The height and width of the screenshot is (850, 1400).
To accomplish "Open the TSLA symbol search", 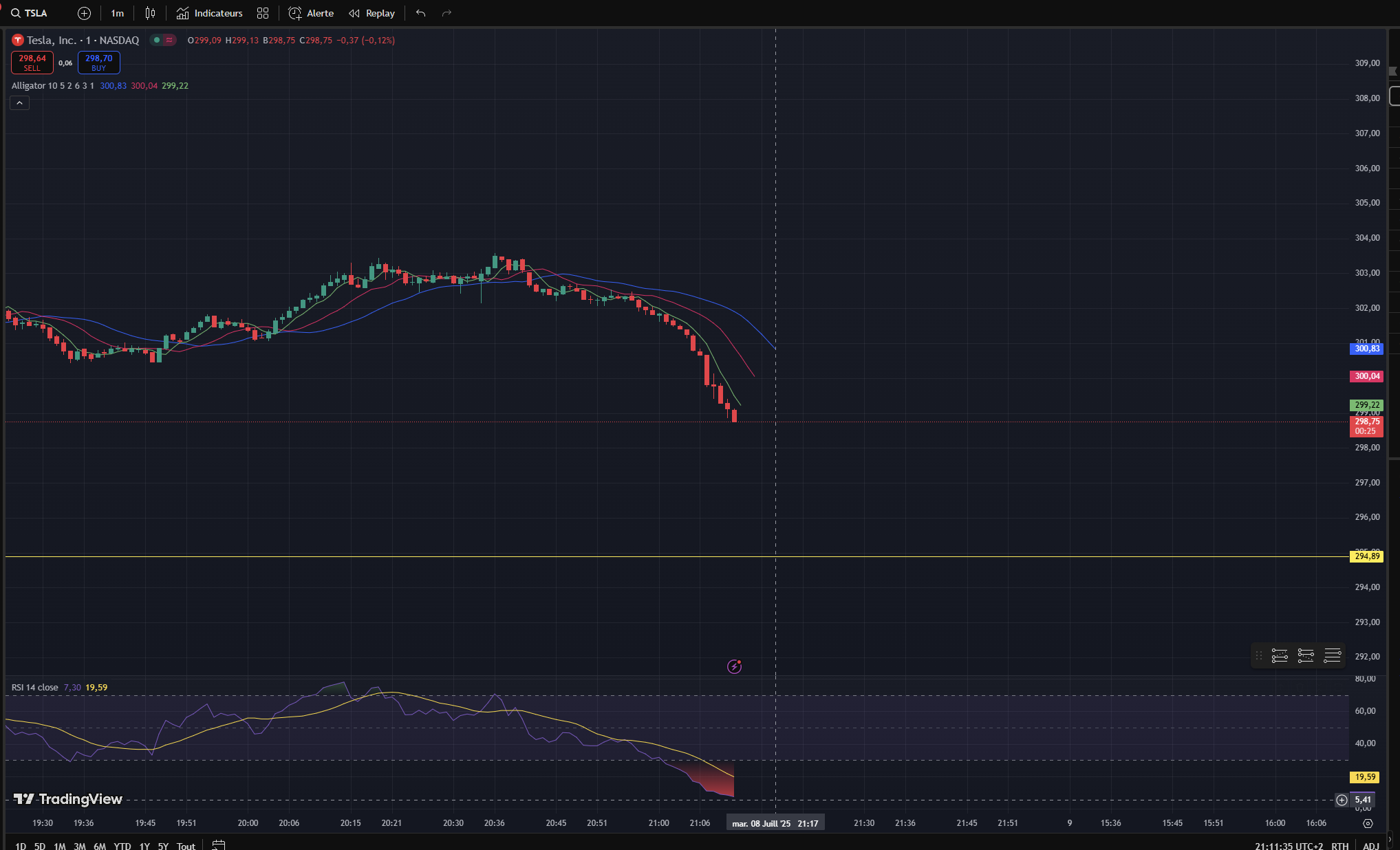I will coord(30,13).
